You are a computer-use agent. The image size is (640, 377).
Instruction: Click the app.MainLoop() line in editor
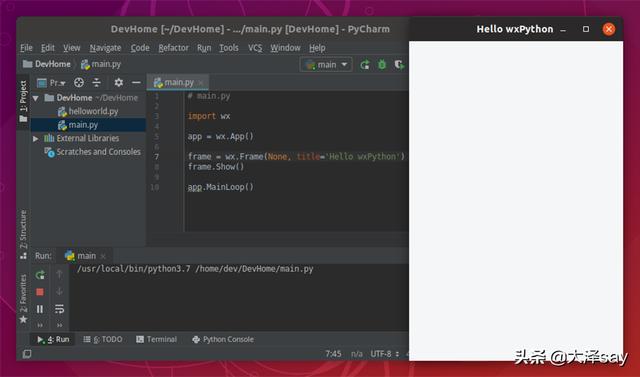(220, 187)
